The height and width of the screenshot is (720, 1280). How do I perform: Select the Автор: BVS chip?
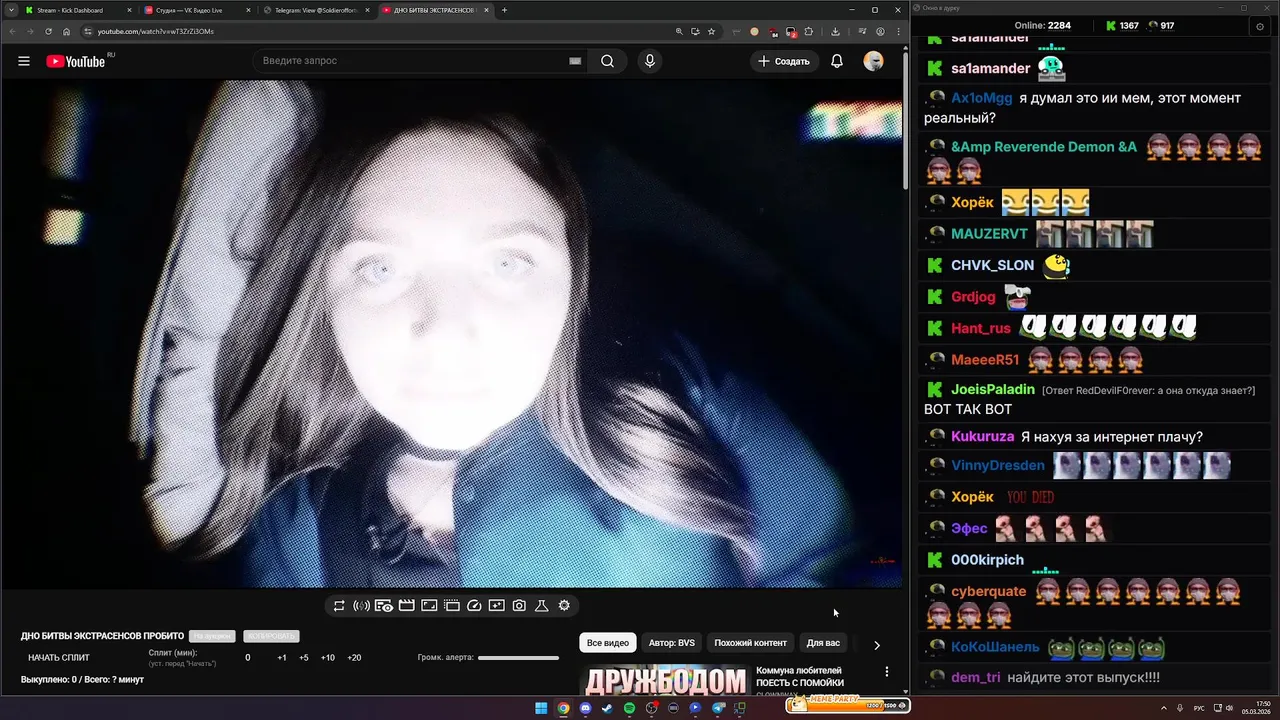(672, 643)
